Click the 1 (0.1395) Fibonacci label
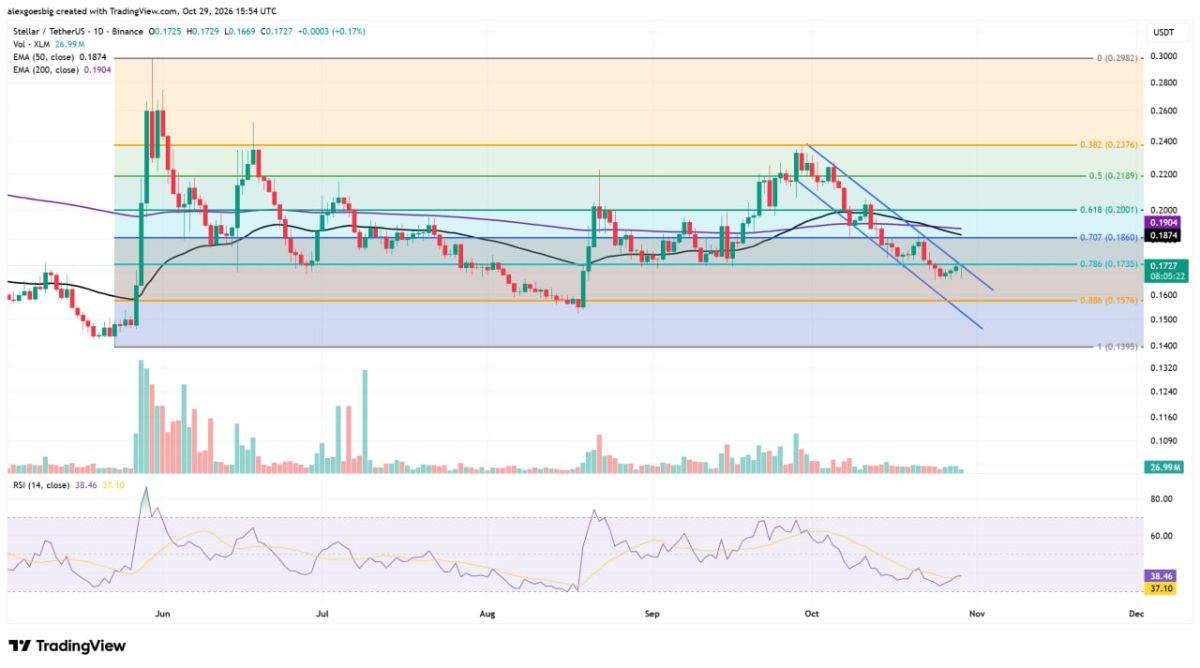Screen dimensions: 1200x668 pos(1115,346)
